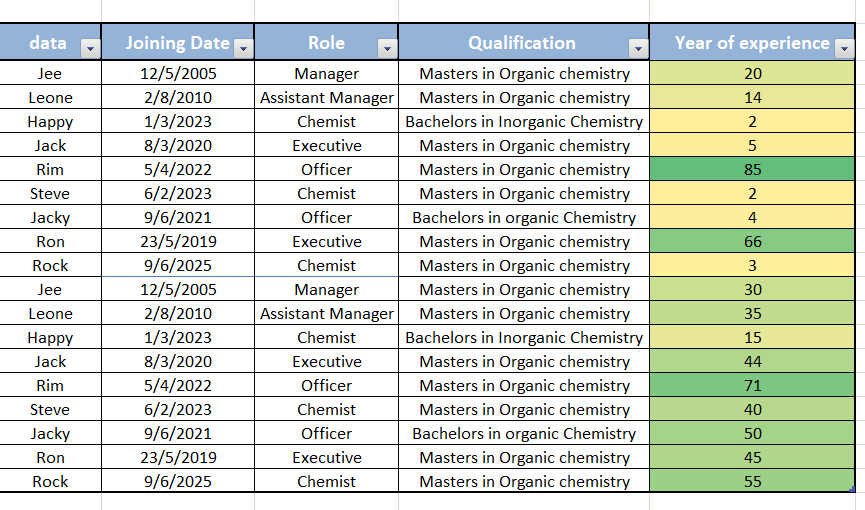Screen dimensions: 865x510
Task: Select the dark green cell with 85
Action: pos(752,169)
